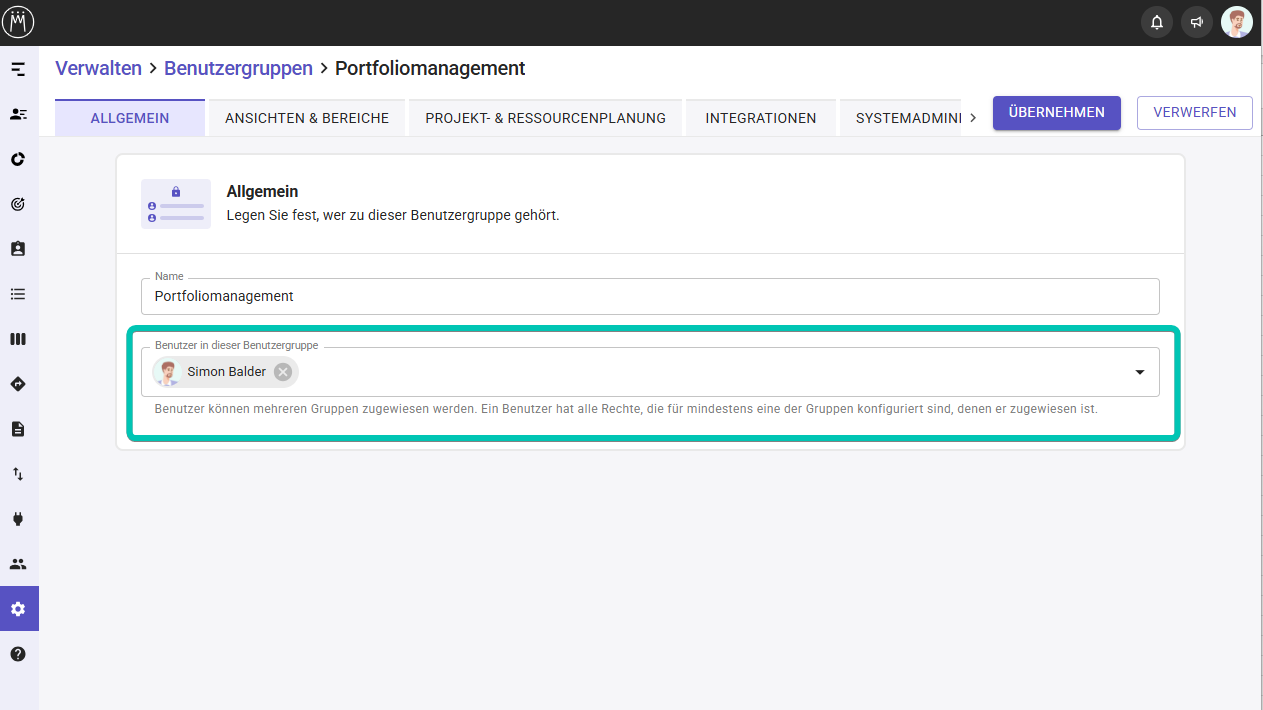The width and height of the screenshot is (1263, 710).
Task: Open the Projekt- & Ressourcenplanung tab
Action: 545,118
